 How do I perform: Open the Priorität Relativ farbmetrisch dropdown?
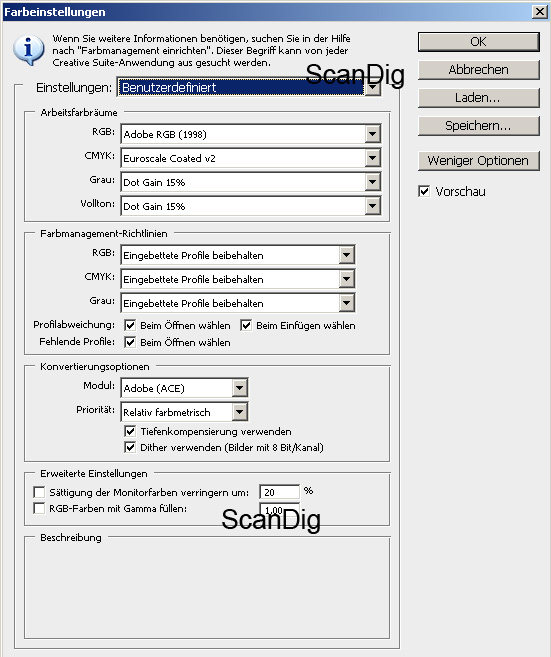(184, 412)
